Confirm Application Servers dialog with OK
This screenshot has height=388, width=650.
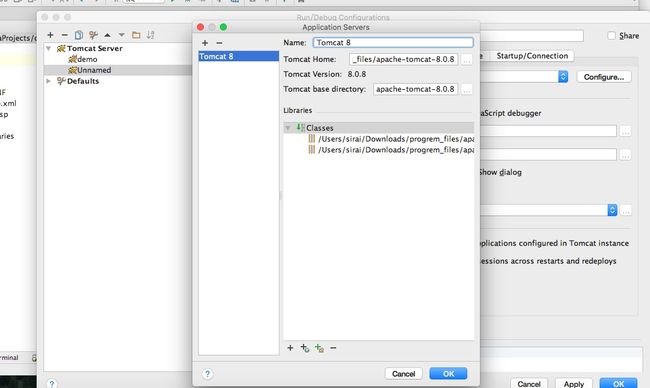[449, 373]
